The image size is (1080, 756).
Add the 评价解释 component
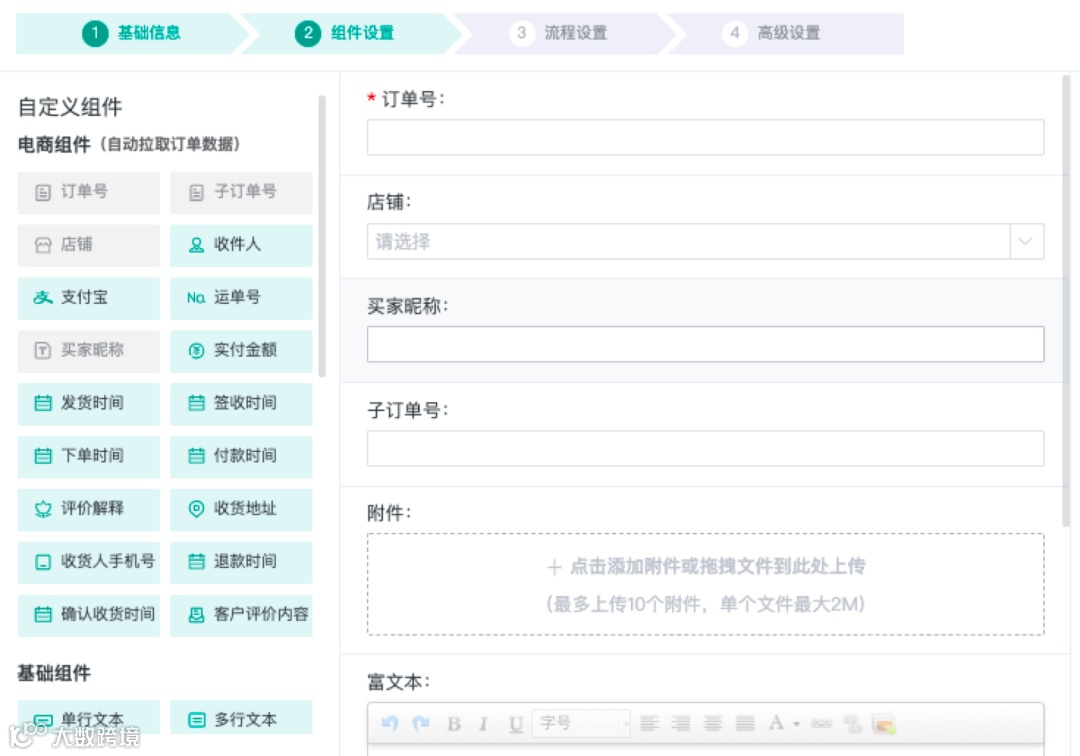point(88,510)
